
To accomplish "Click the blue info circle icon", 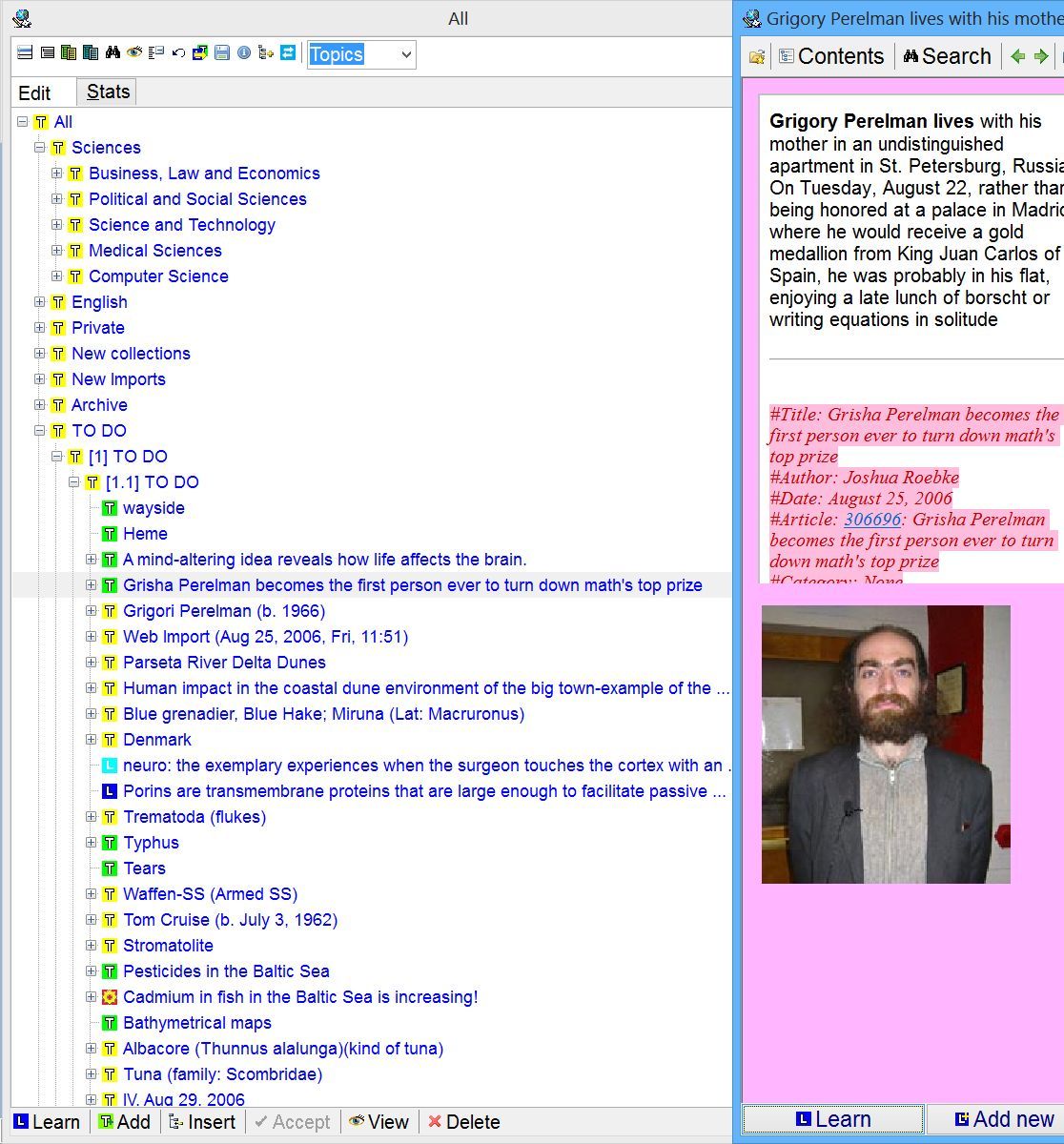I will tap(244, 53).
